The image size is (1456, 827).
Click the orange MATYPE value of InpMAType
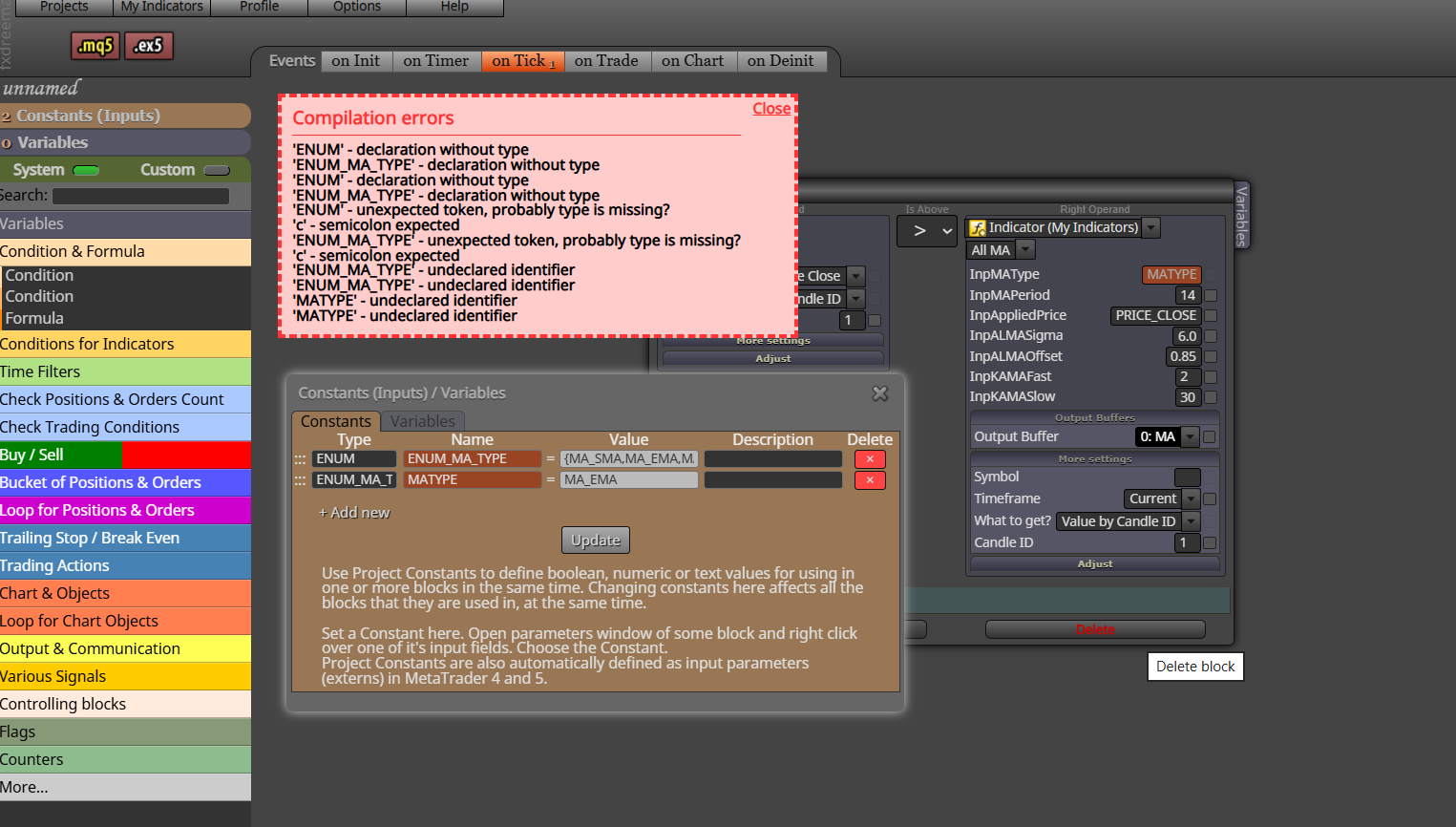click(1171, 275)
